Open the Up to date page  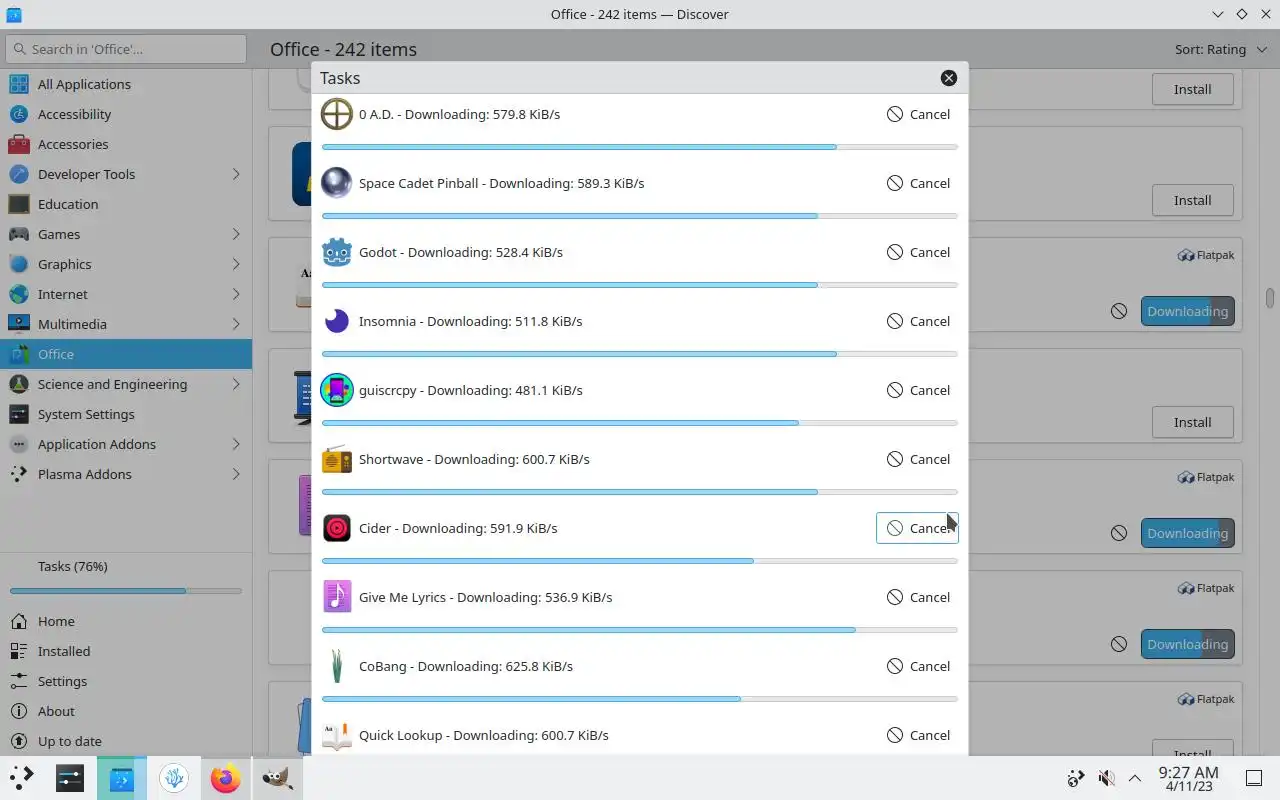(x=126, y=741)
